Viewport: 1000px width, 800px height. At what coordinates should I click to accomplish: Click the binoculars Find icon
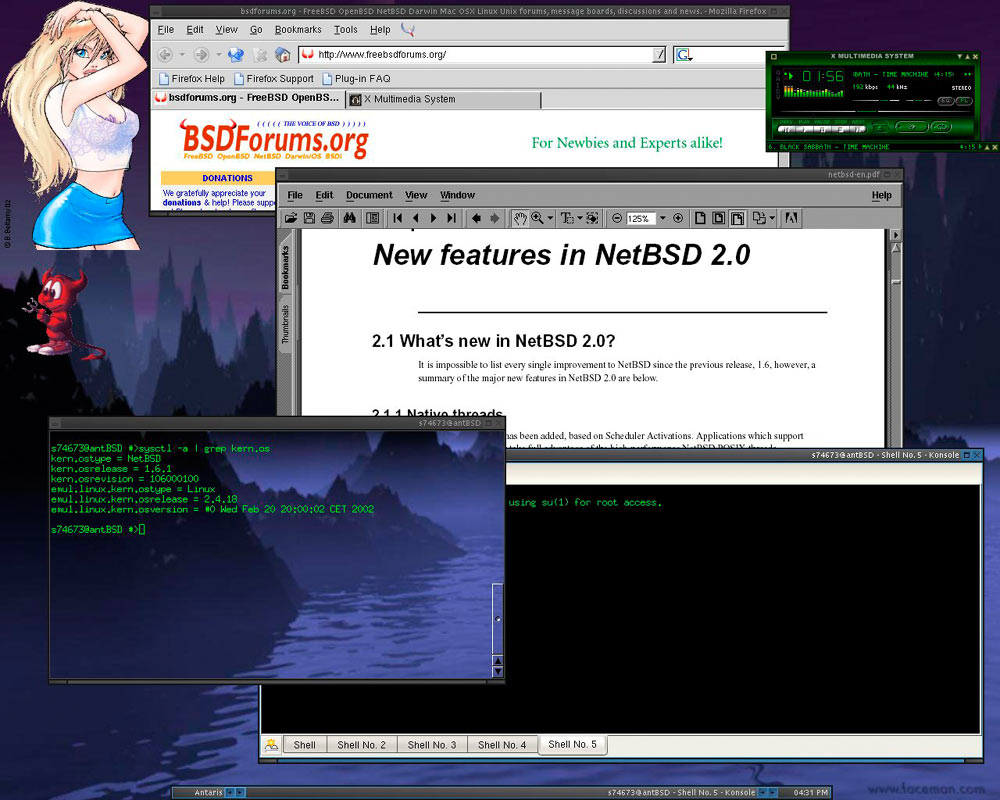[350, 218]
